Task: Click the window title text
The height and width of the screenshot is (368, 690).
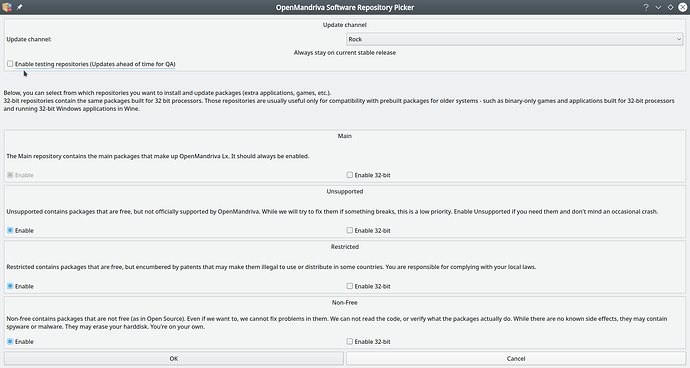Action: [345, 7]
